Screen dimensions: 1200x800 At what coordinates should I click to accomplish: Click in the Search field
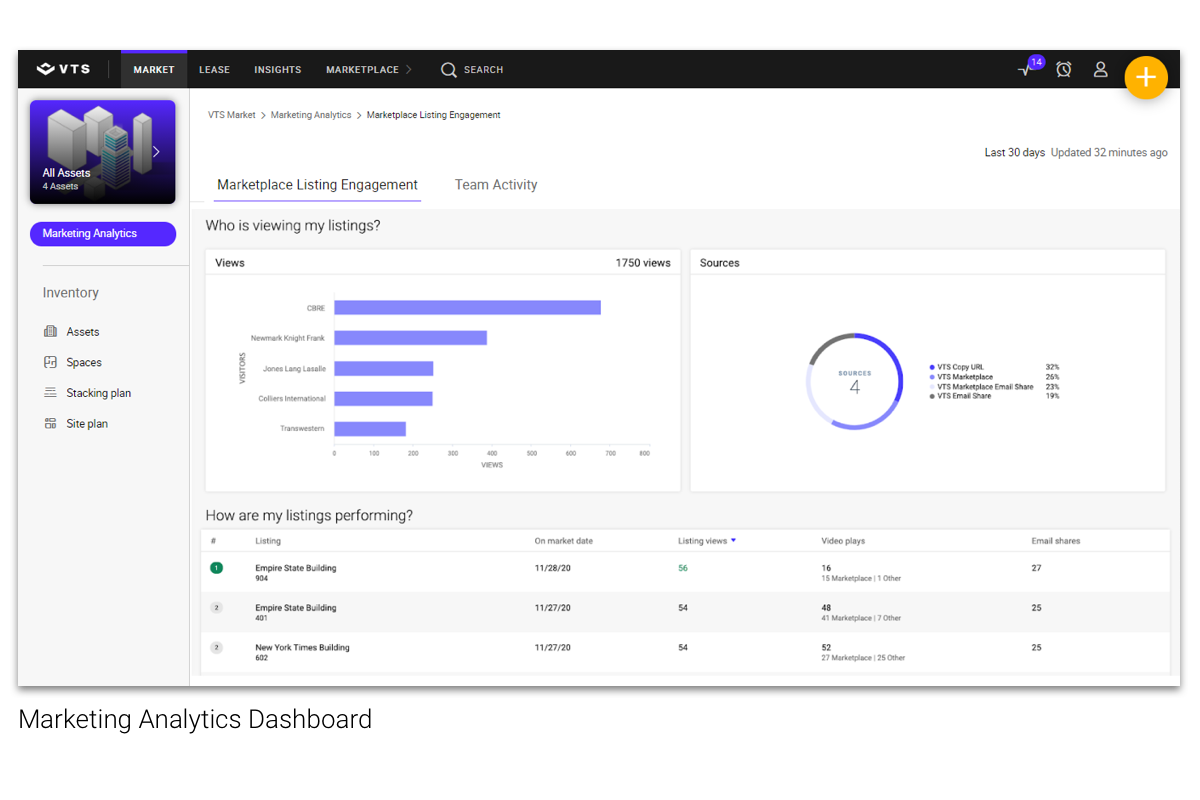click(x=484, y=70)
